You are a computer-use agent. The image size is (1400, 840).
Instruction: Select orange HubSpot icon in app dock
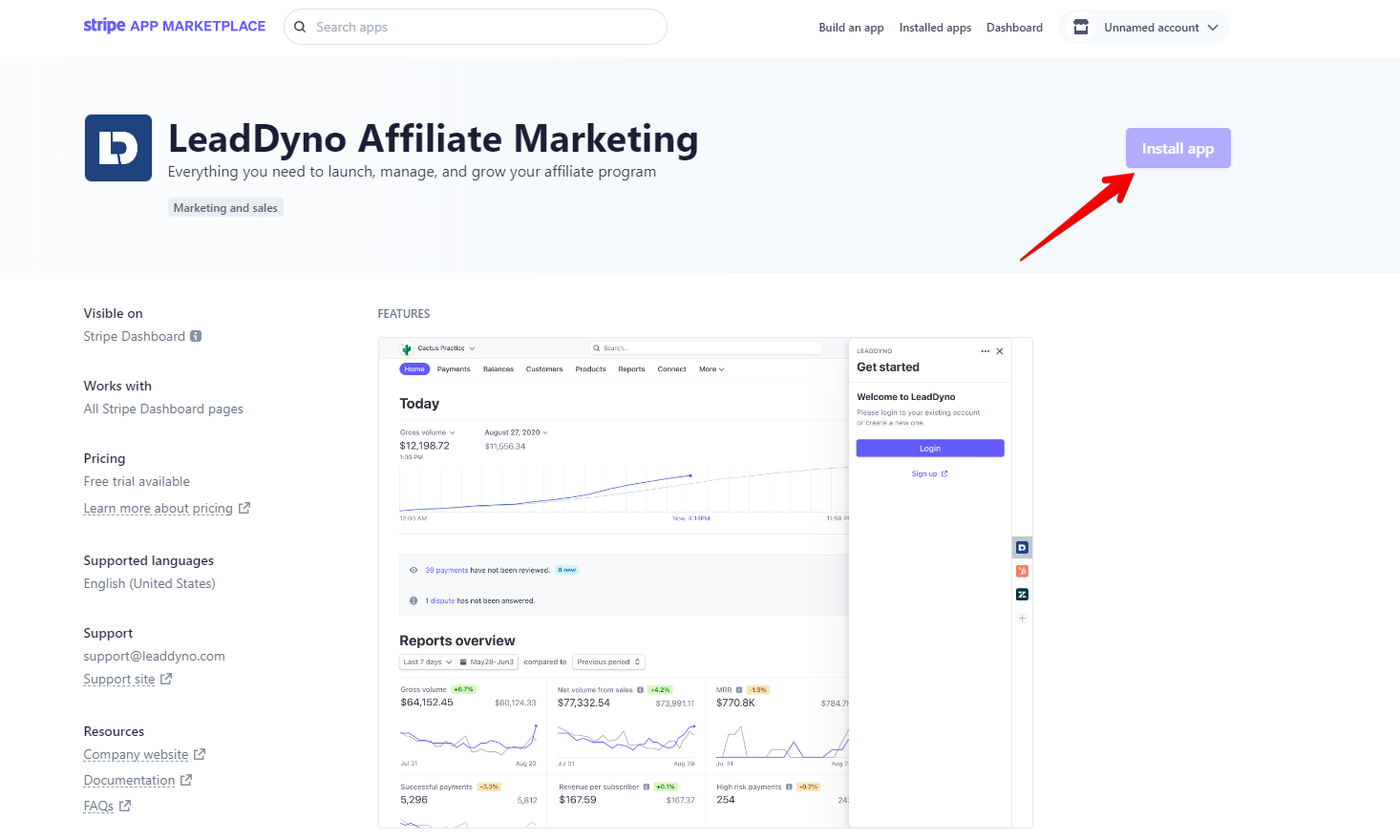coord(1022,571)
